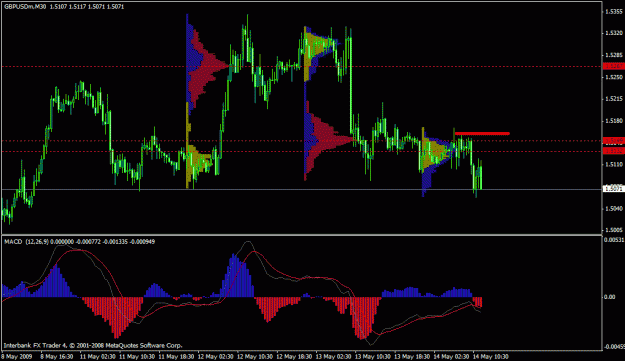
Task: Click the 0.00 MACD zero-level label
Action: click(609, 297)
